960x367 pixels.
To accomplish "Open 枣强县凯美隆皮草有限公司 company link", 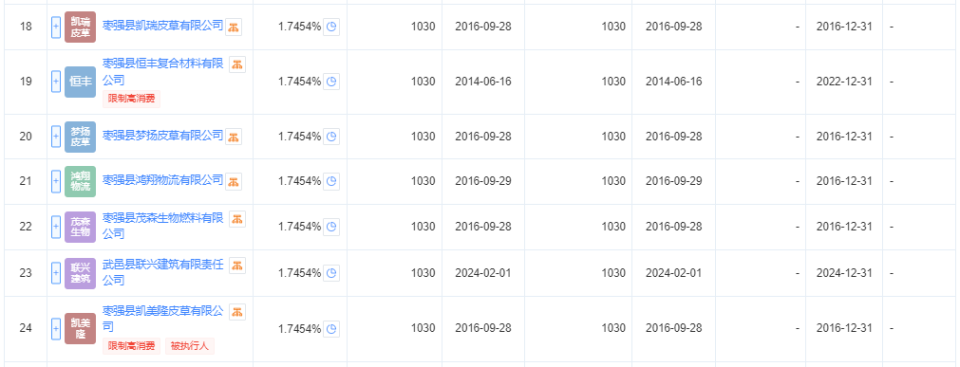I will click(163, 319).
